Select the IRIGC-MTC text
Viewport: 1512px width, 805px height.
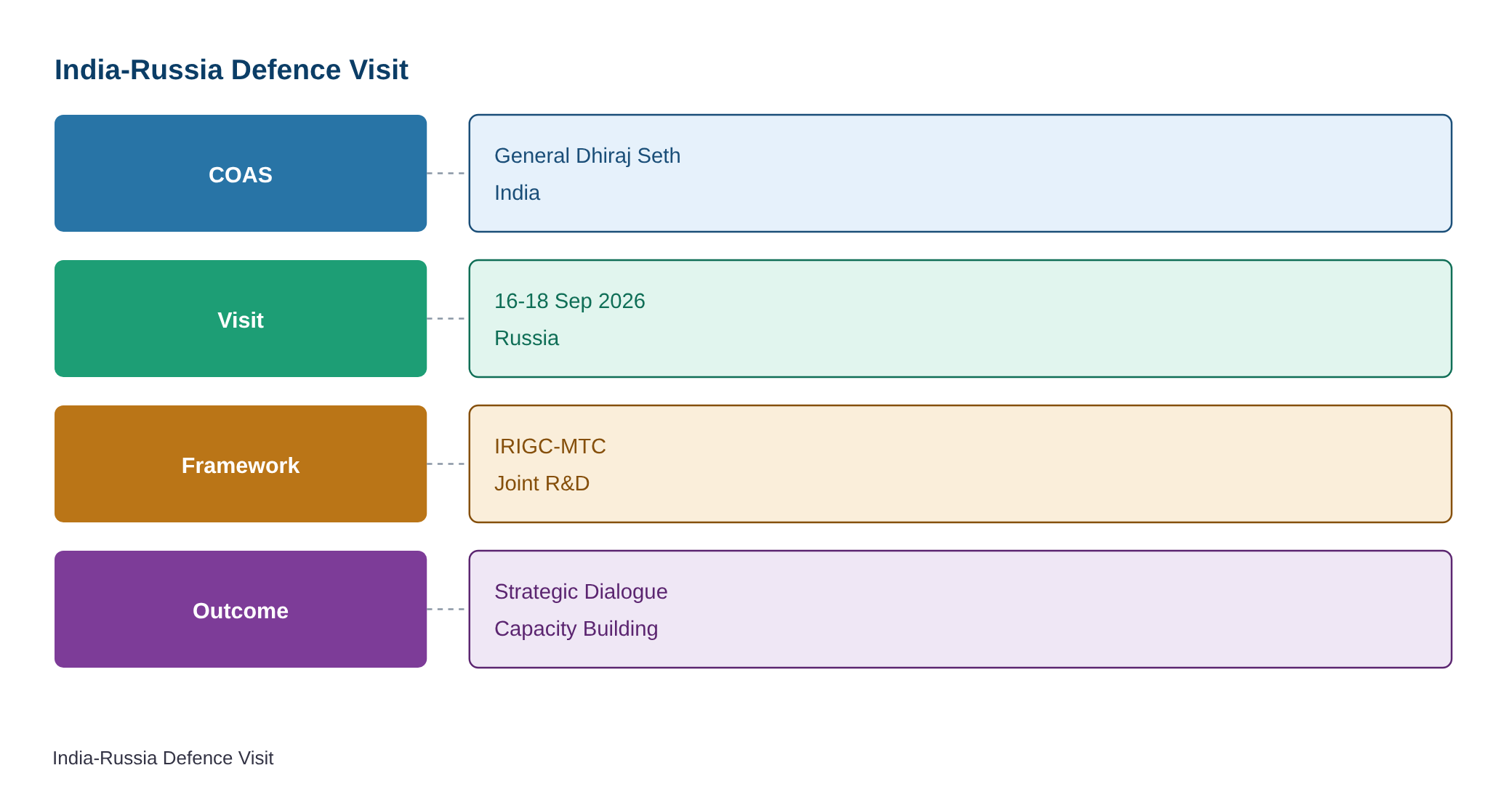pos(550,446)
